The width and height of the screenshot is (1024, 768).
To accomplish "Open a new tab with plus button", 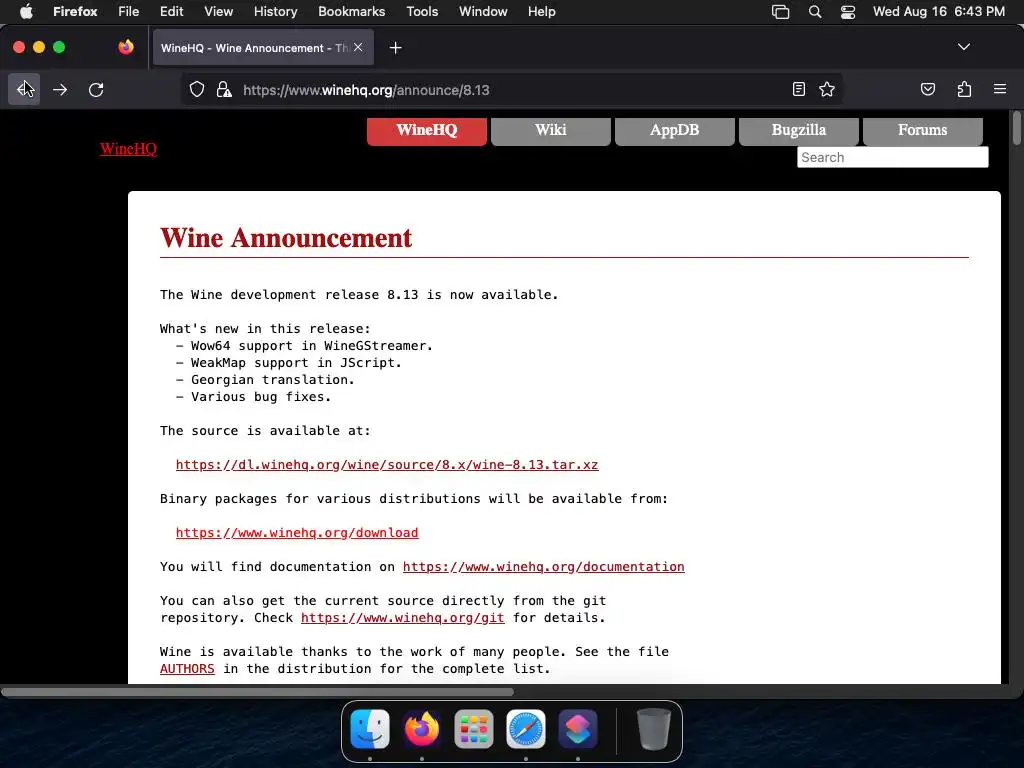I will click(x=395, y=48).
